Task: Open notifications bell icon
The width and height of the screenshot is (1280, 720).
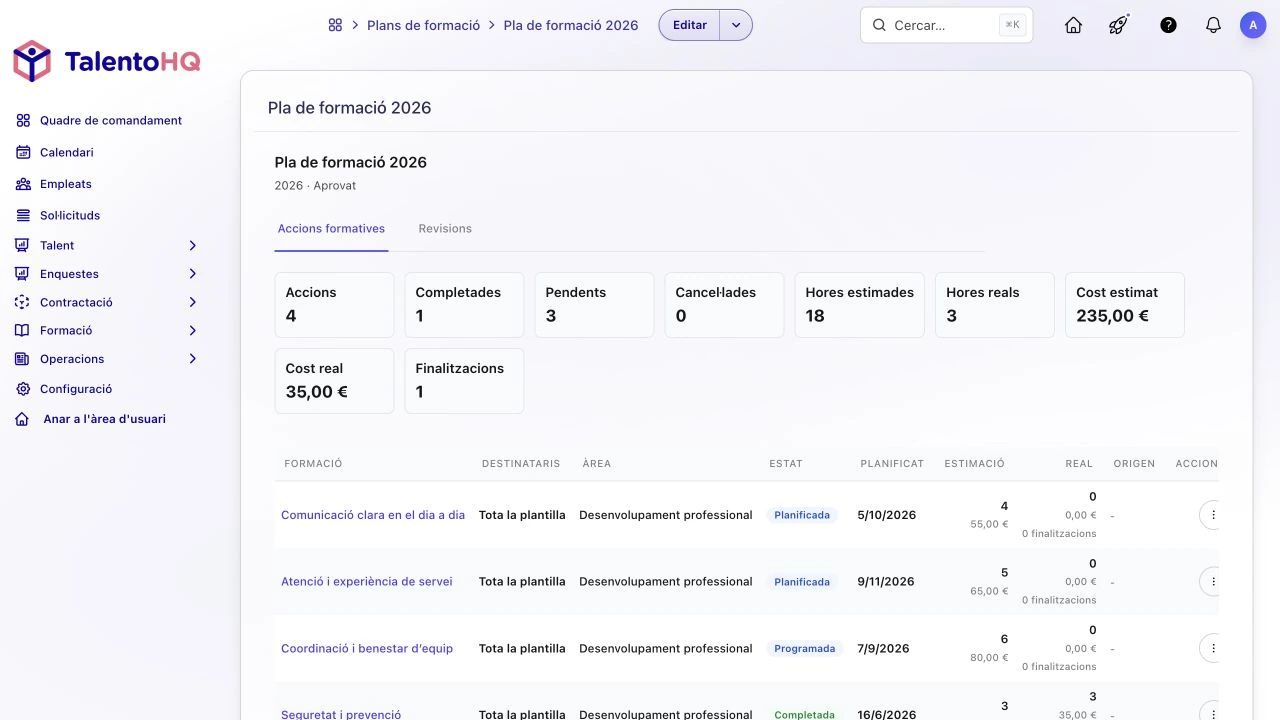Action: 1213,25
